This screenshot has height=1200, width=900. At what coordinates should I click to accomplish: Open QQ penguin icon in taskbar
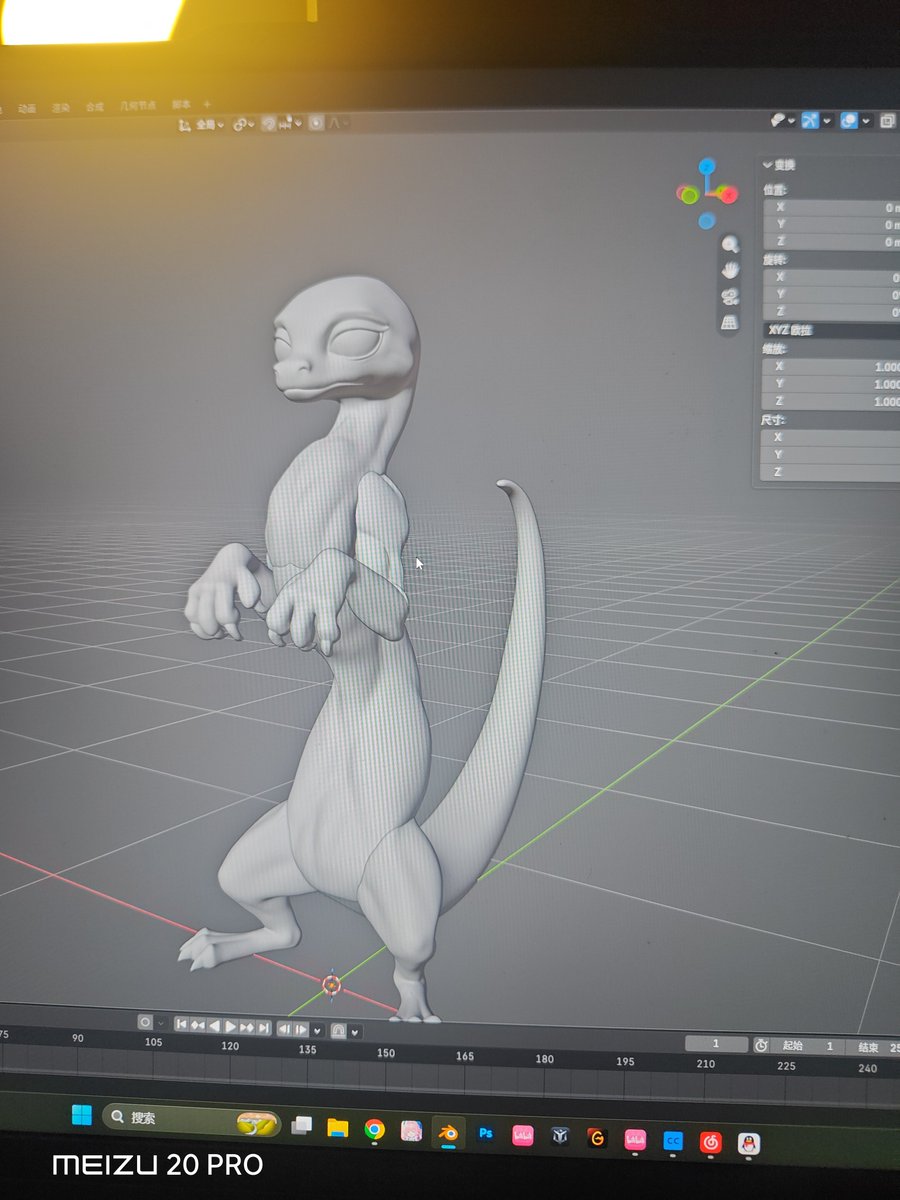[748, 1143]
